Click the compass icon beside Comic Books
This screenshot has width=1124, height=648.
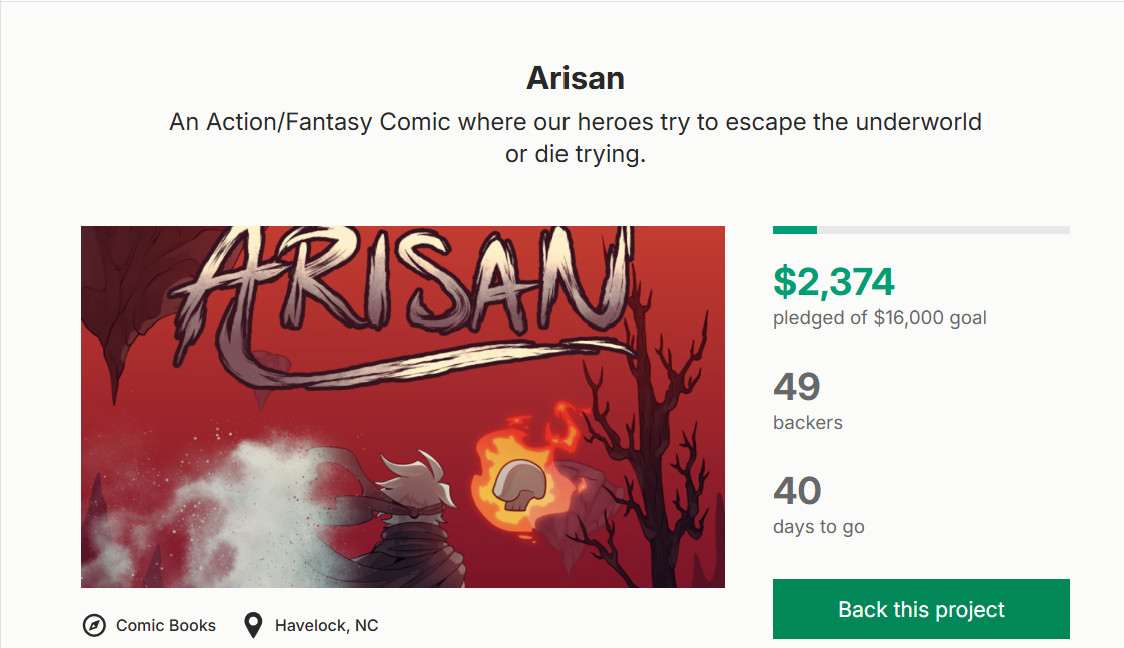[x=94, y=626]
